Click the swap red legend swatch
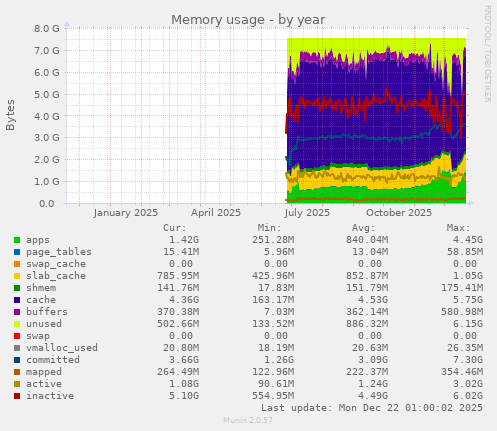 click(17, 336)
